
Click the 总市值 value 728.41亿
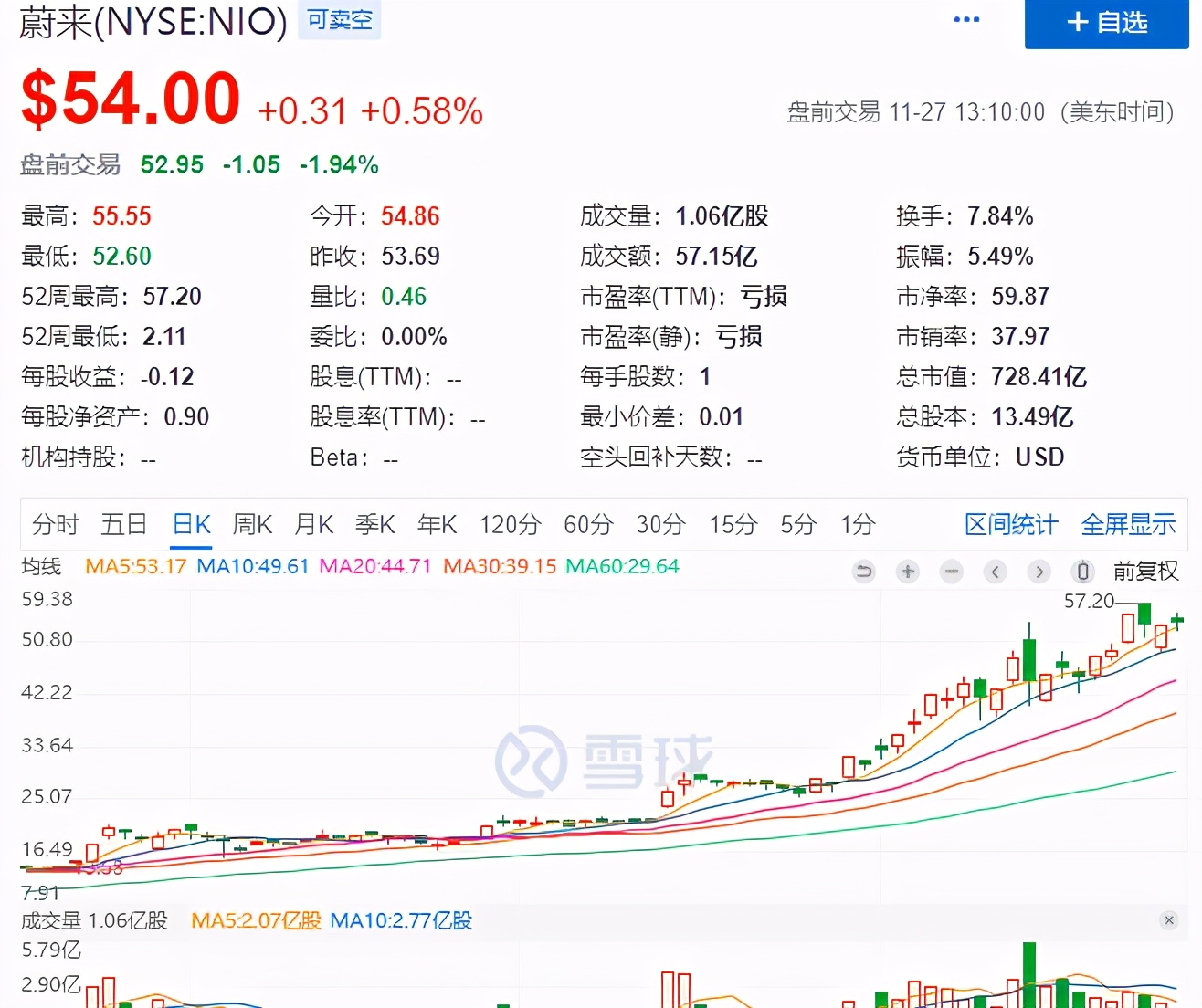(x=1039, y=376)
